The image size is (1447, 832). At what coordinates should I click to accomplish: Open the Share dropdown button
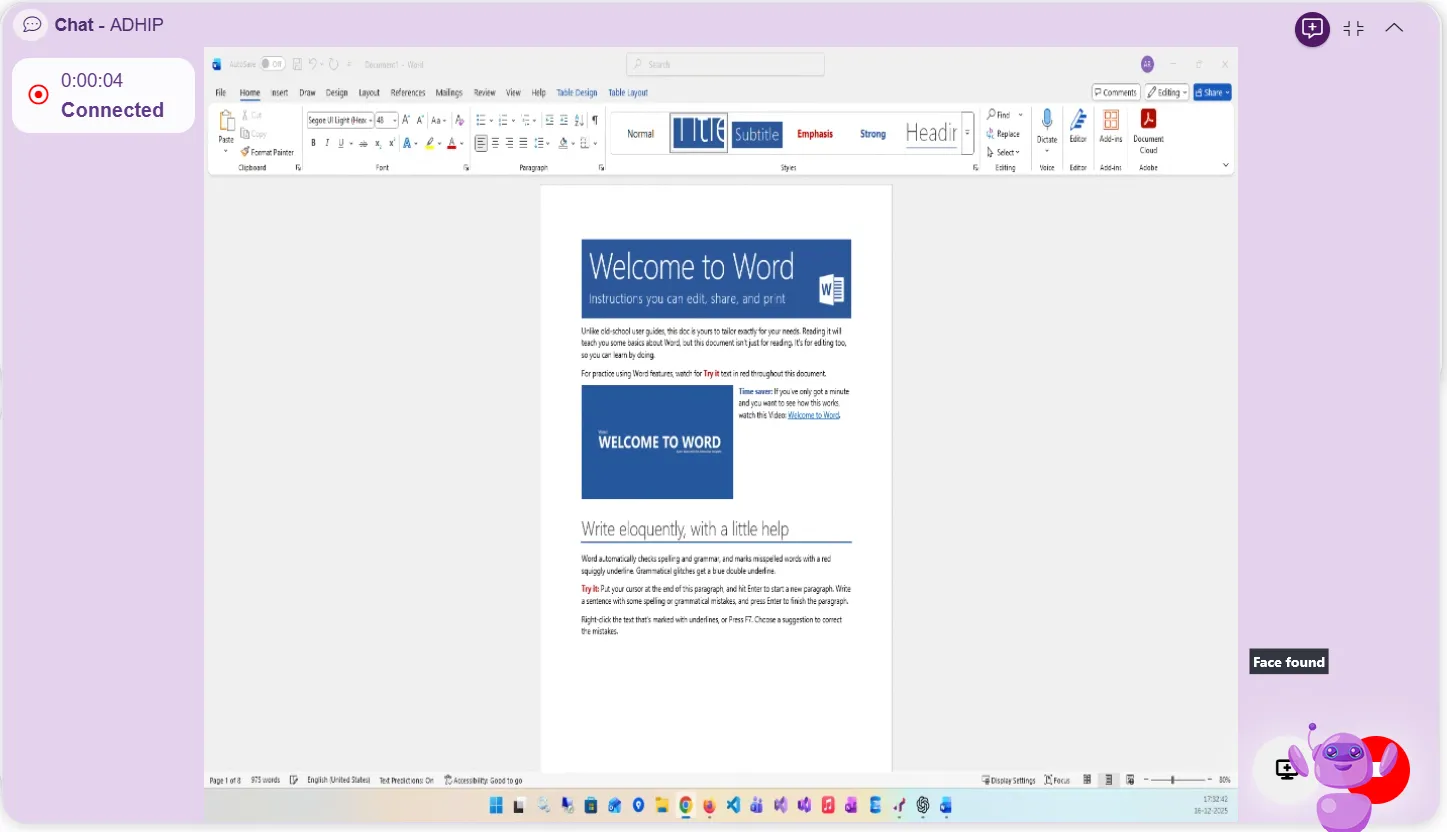(x=1212, y=92)
